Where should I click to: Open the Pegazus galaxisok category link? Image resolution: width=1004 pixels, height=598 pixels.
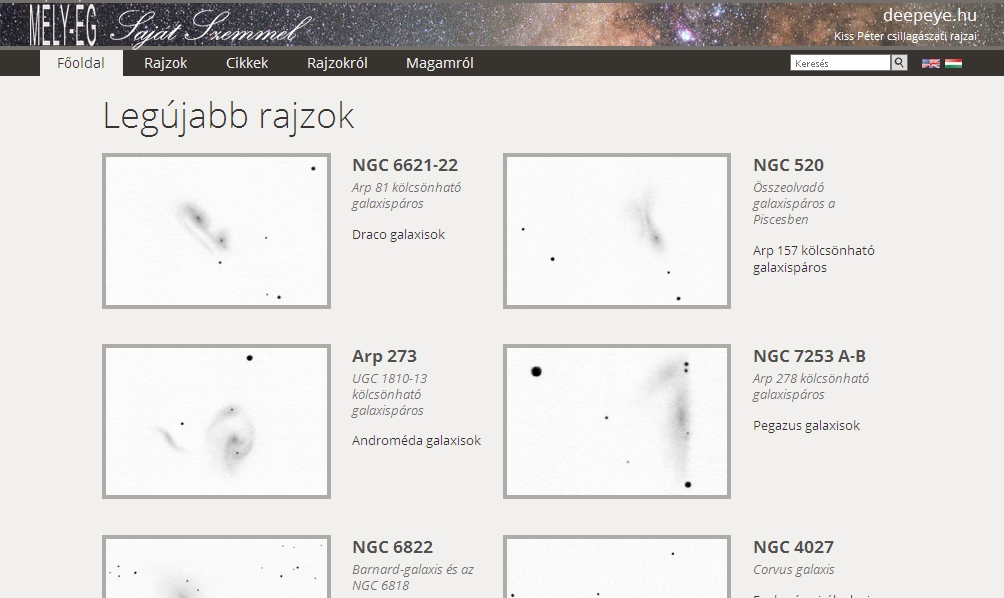[x=806, y=426]
